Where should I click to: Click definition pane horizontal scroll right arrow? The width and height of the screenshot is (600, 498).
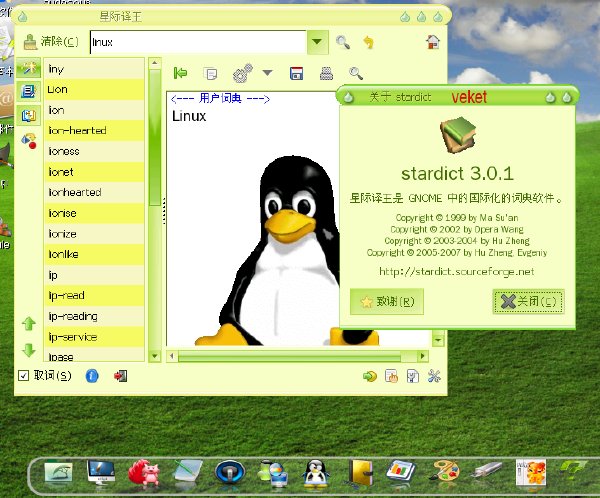pyautogui.click(x=422, y=356)
